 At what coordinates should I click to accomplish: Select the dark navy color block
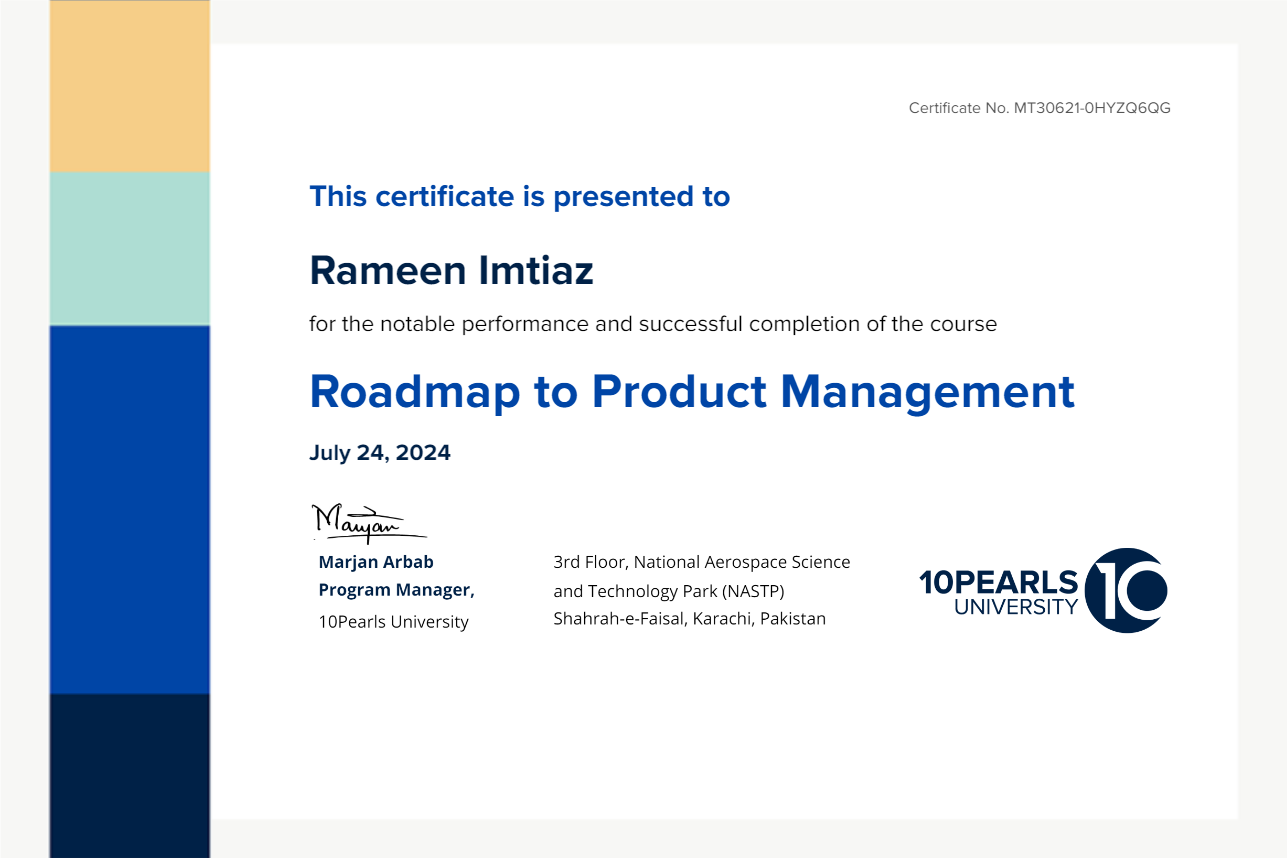click(x=130, y=775)
